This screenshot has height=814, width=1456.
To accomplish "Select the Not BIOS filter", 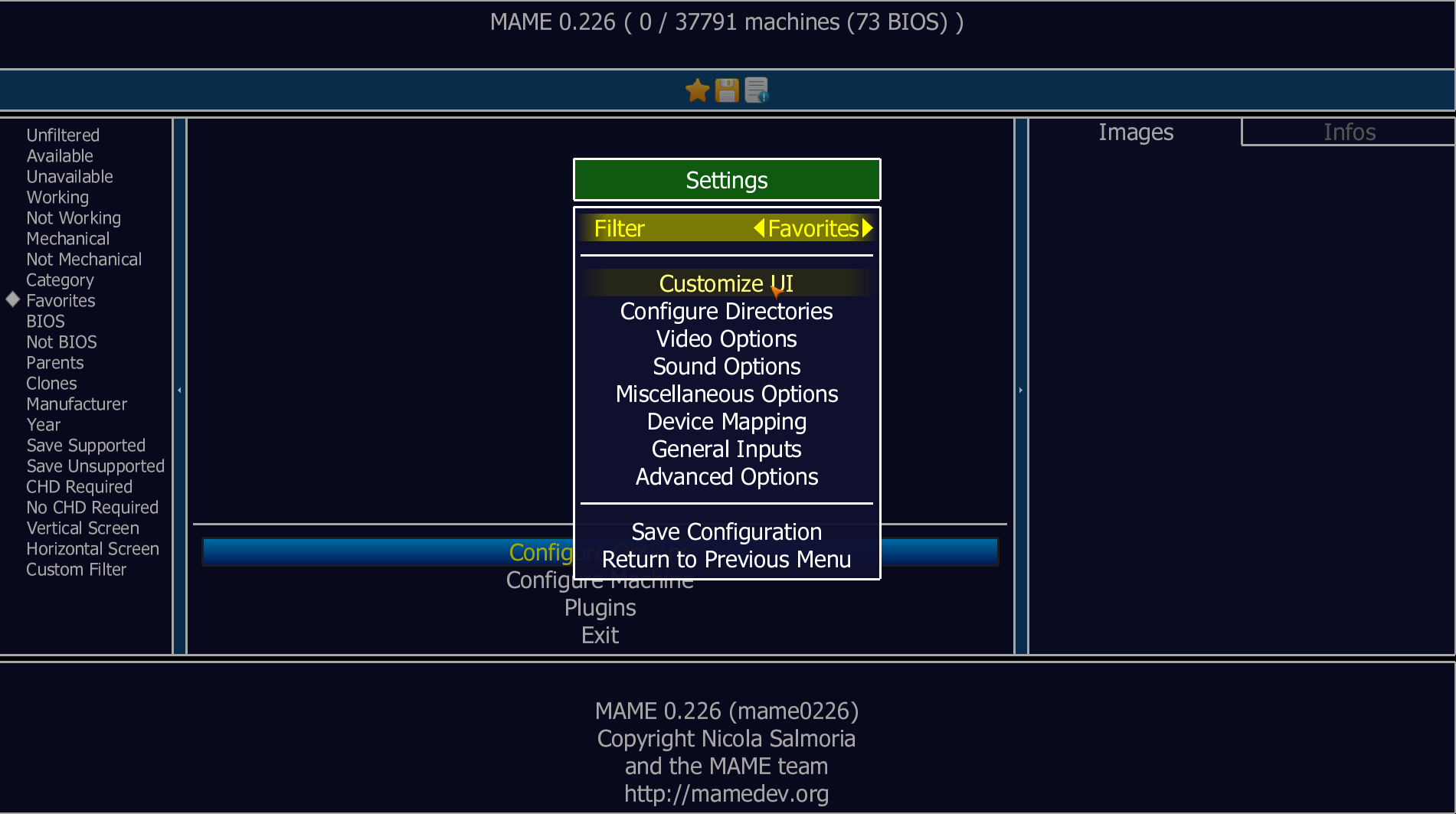I will pos(62,342).
